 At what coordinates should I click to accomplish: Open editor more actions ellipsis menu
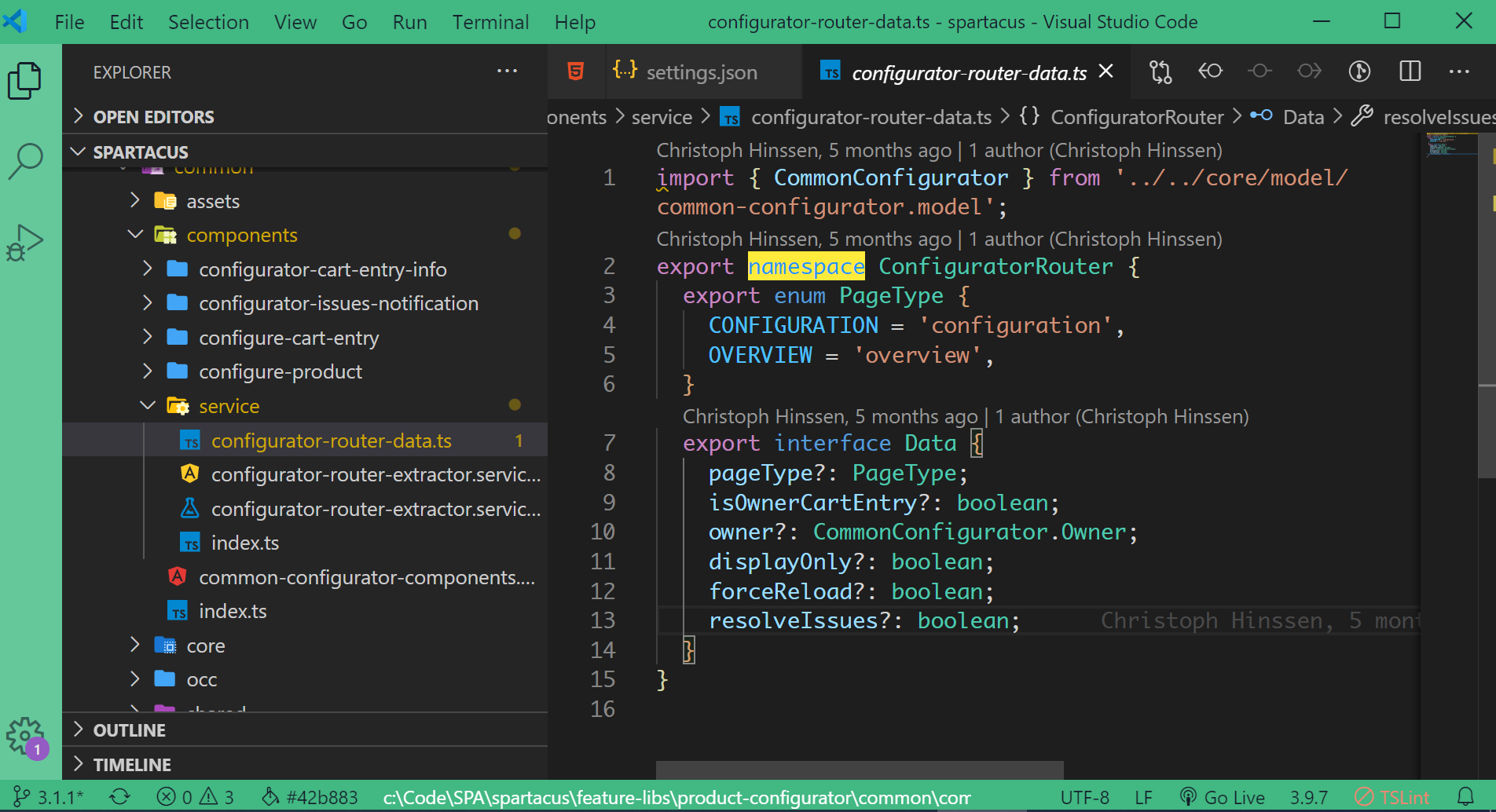pyautogui.click(x=1459, y=71)
